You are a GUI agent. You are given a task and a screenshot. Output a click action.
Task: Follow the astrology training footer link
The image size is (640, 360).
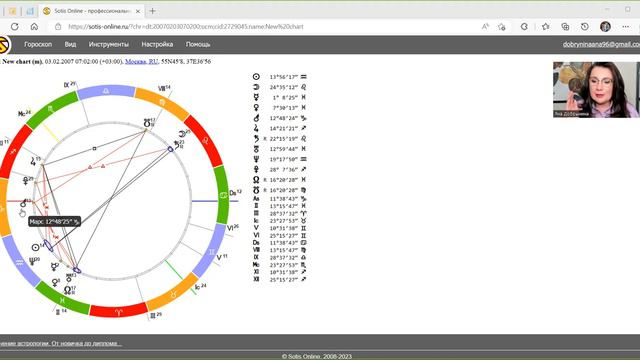pyautogui.click(x=60, y=343)
